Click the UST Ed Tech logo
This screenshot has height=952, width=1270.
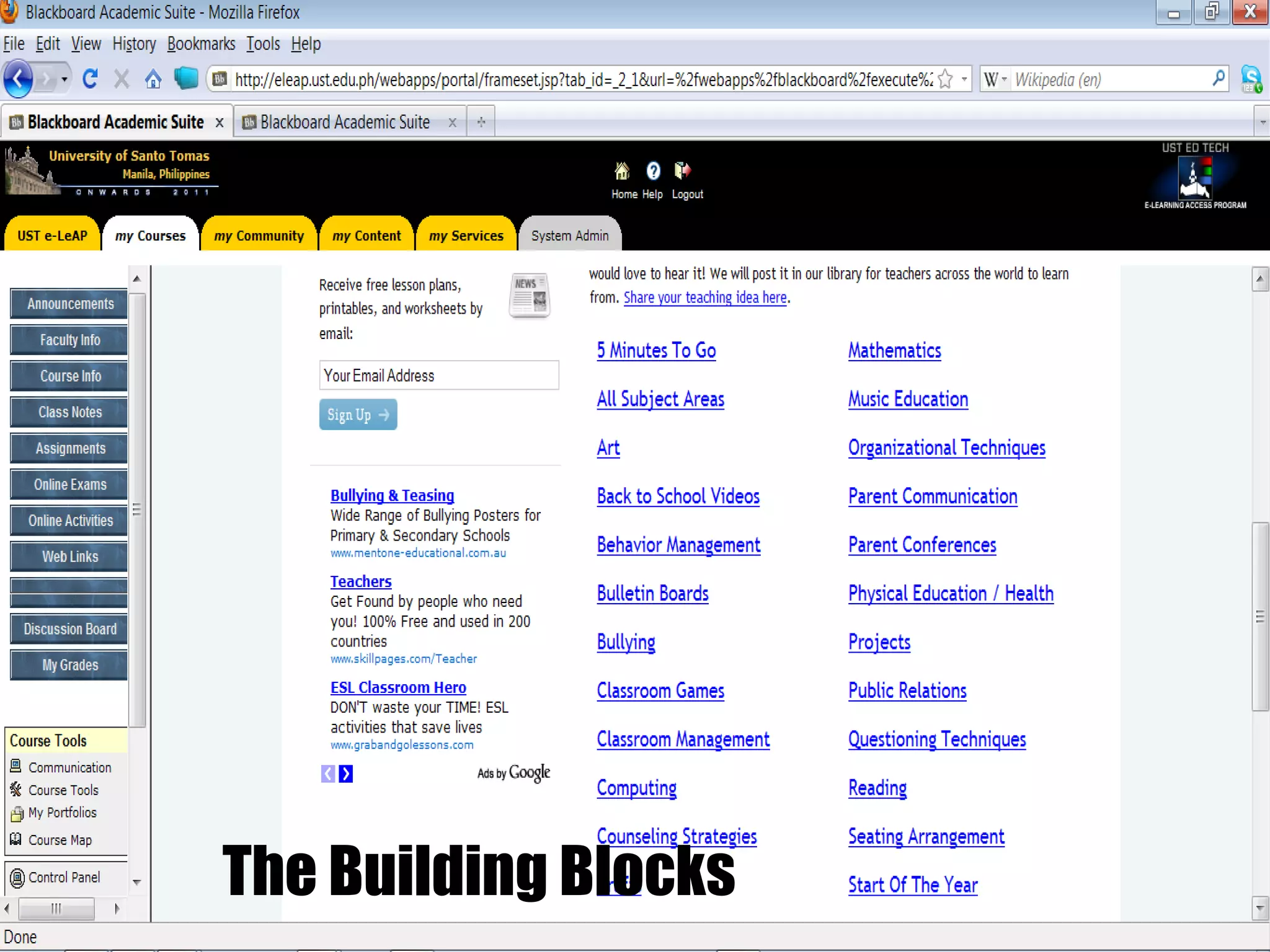[x=1195, y=177]
